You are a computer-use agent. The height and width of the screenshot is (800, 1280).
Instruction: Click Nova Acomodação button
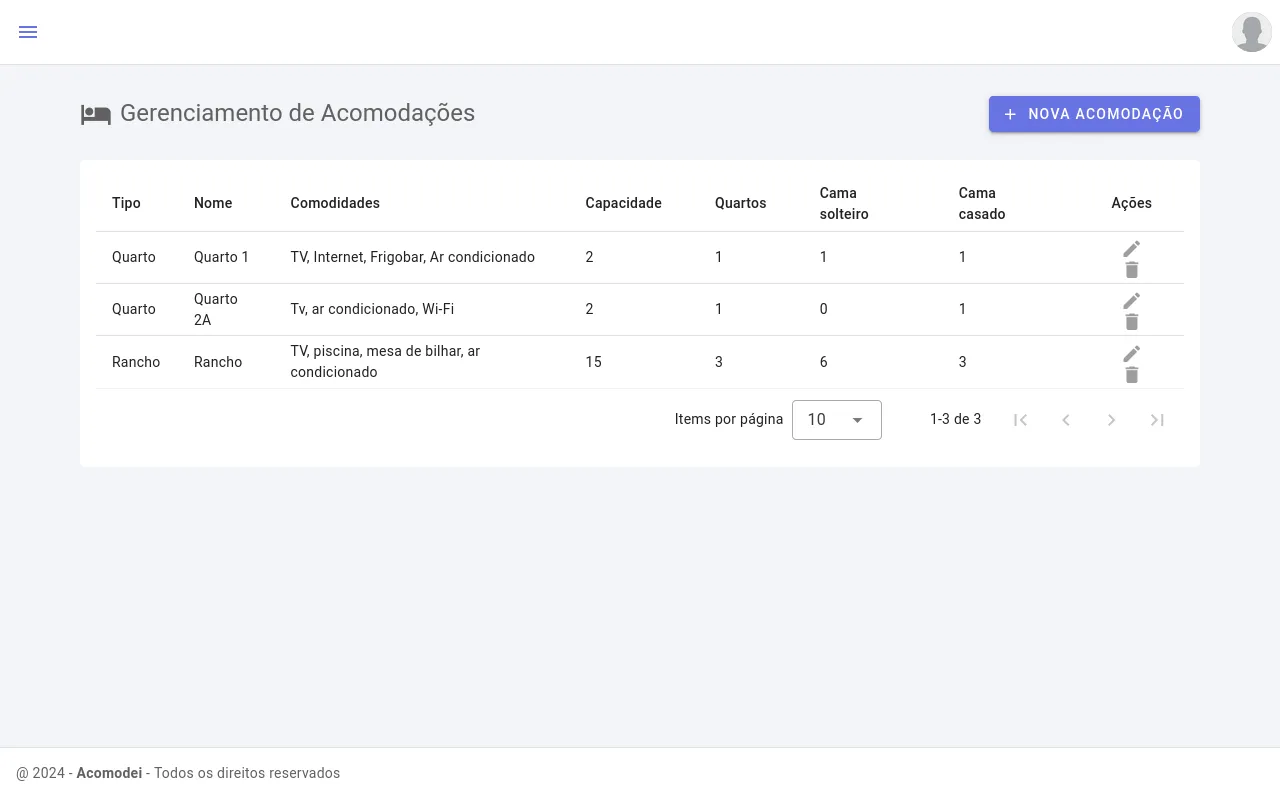click(1094, 114)
